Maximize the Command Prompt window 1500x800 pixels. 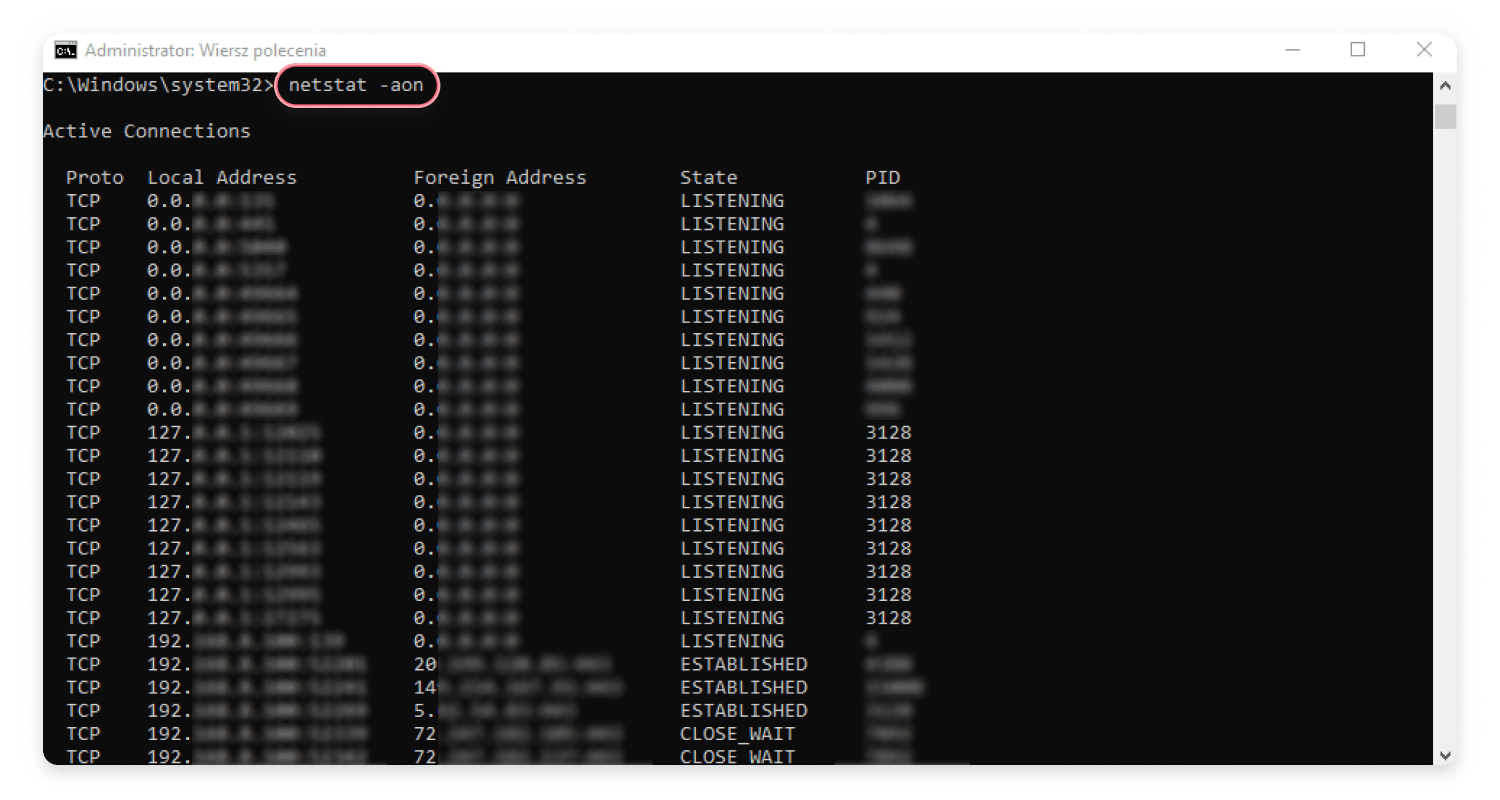pyautogui.click(x=1358, y=50)
